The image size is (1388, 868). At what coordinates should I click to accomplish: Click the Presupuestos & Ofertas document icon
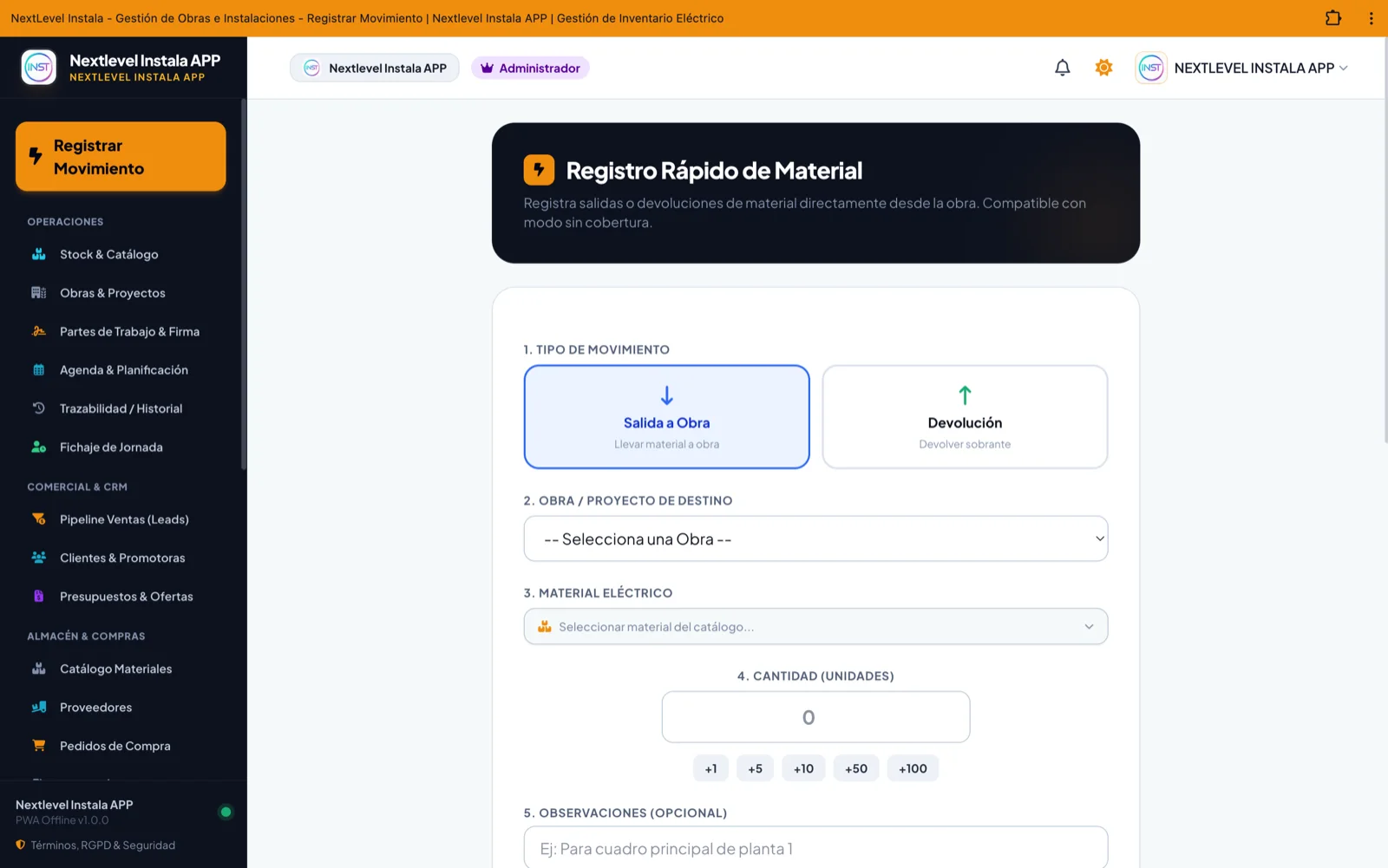point(39,597)
